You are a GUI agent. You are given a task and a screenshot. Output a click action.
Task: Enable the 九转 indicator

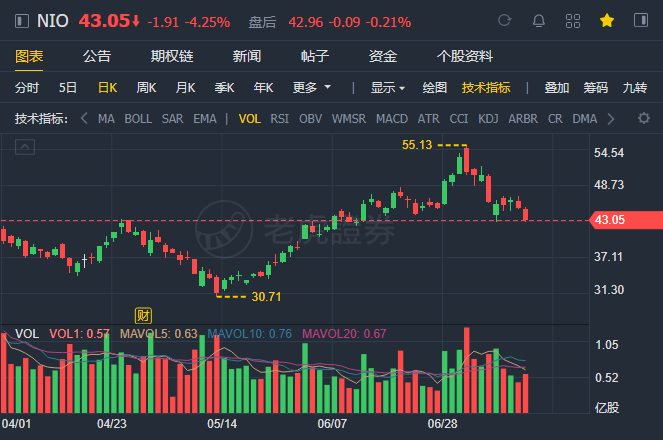coord(635,87)
